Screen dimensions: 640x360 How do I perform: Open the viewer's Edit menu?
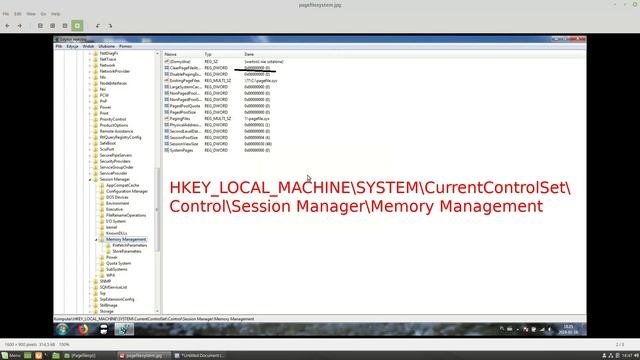click(18, 14)
